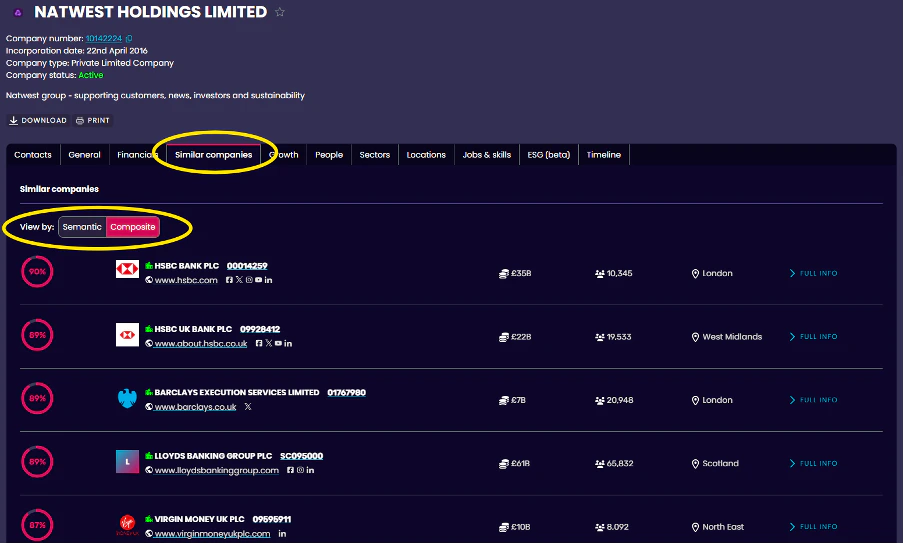The width and height of the screenshot is (904, 544).
Task: Click the 90% similarity ring for HSBC Bank
Action: click(37, 271)
